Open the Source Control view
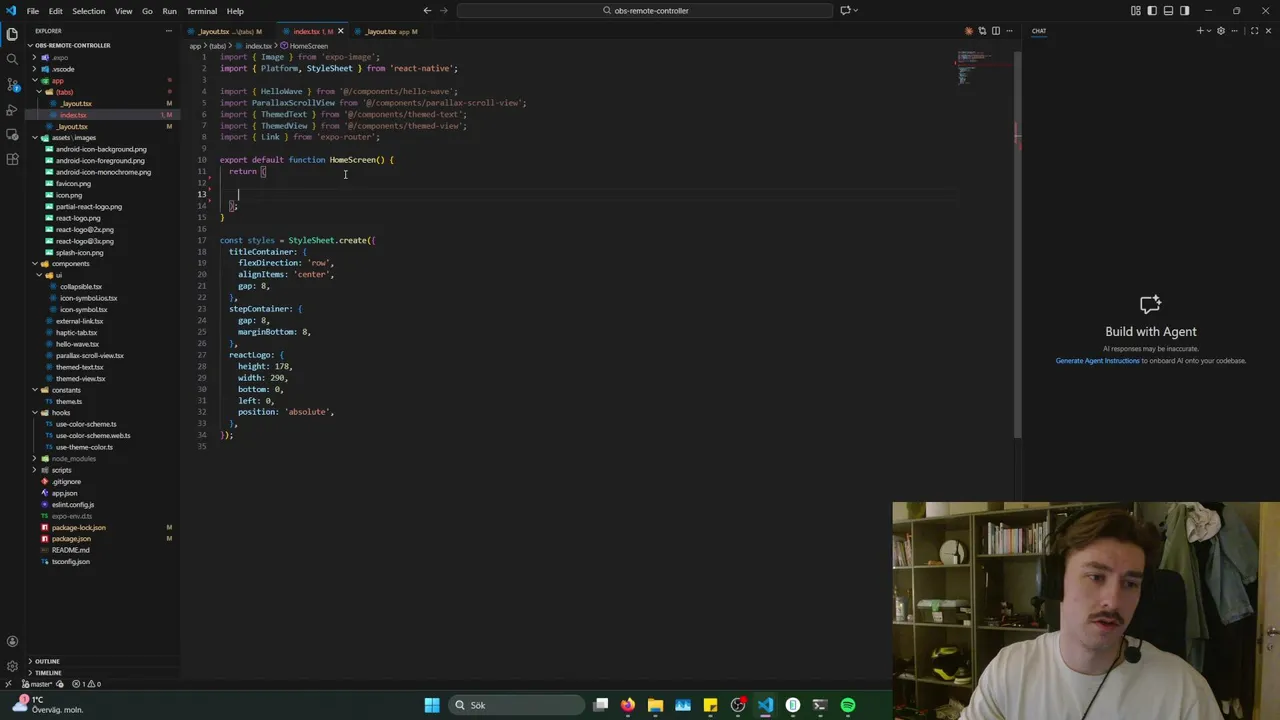 point(12,84)
